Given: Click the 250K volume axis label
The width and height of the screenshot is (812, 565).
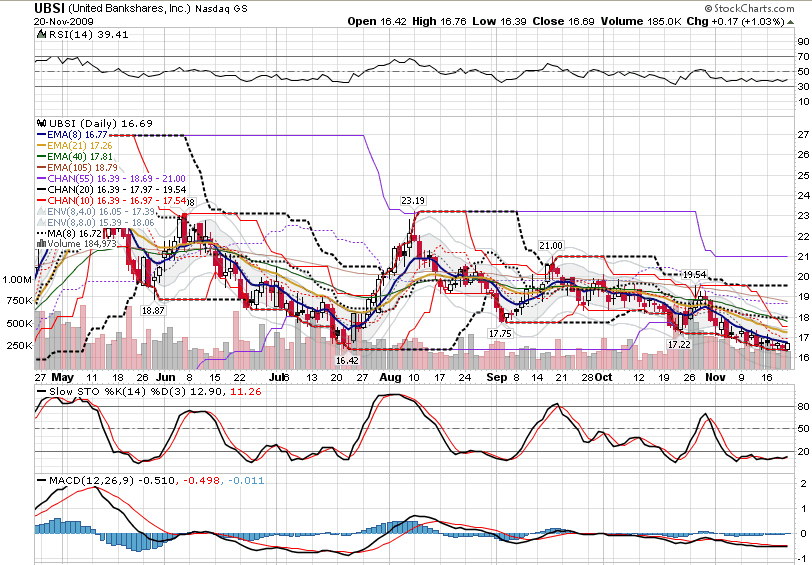Looking at the screenshot, I should click(x=20, y=345).
